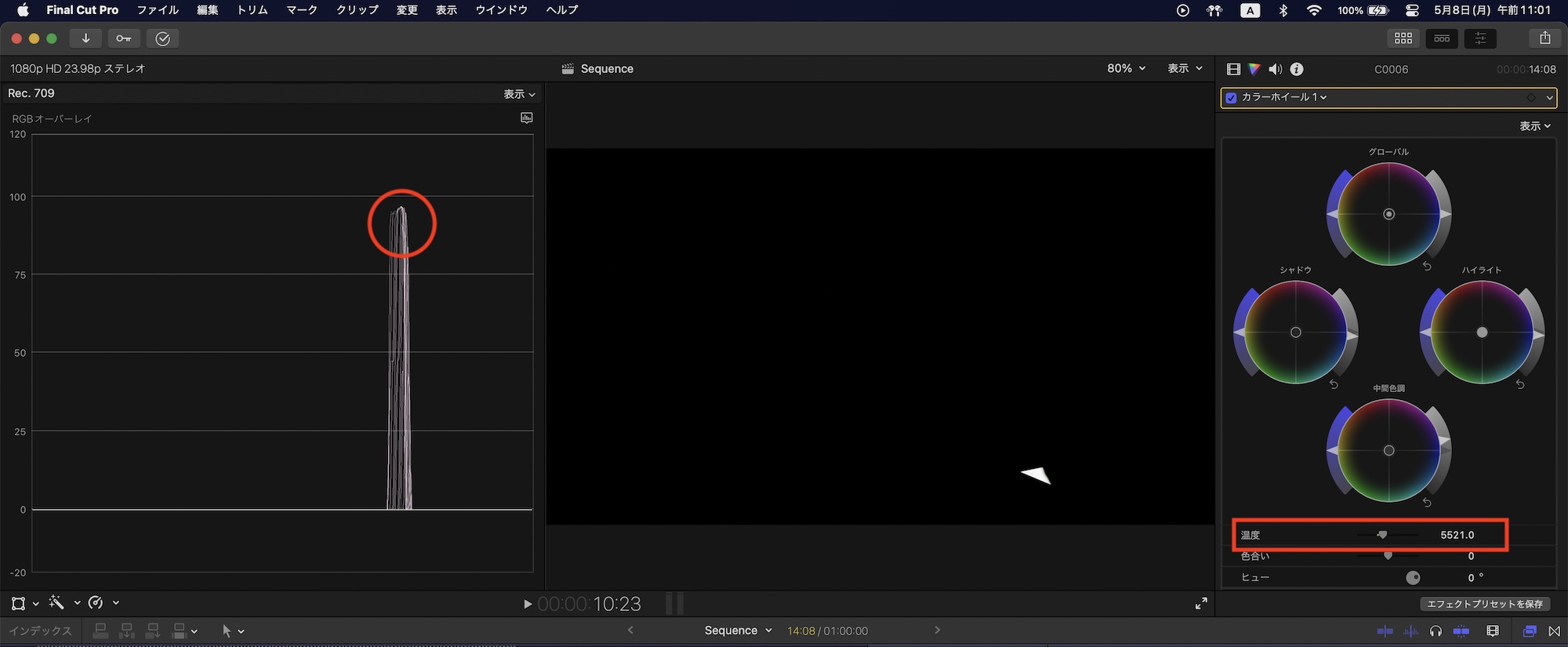Expand the chevron at right of カラーホイール row
This screenshot has height=647, width=1568.
[x=1549, y=98]
